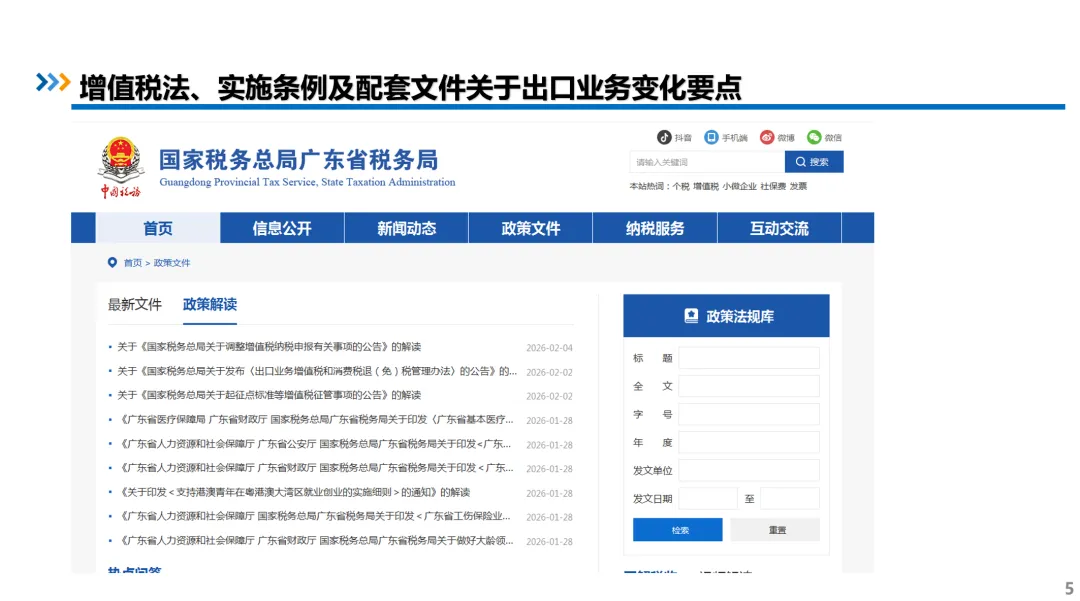Image resolution: width=1080 pixels, height=601 pixels.
Task: Click hot word 发票
Action: pos(798,187)
